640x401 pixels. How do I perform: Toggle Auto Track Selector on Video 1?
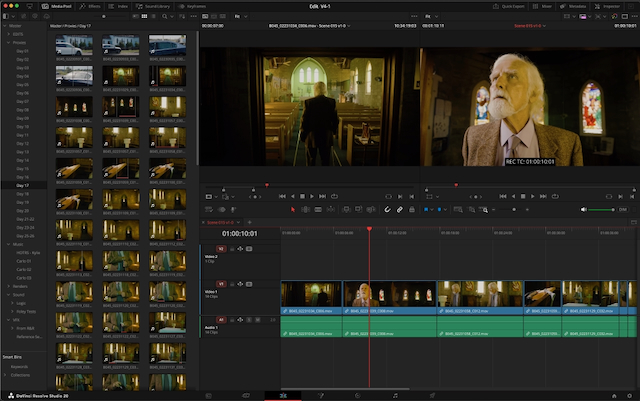click(240, 284)
